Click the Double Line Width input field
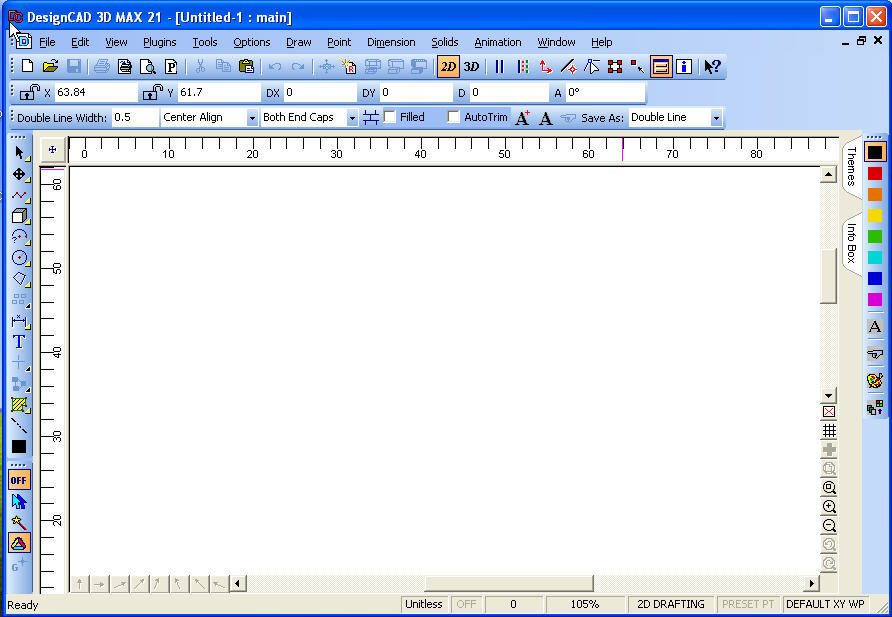 (x=135, y=118)
